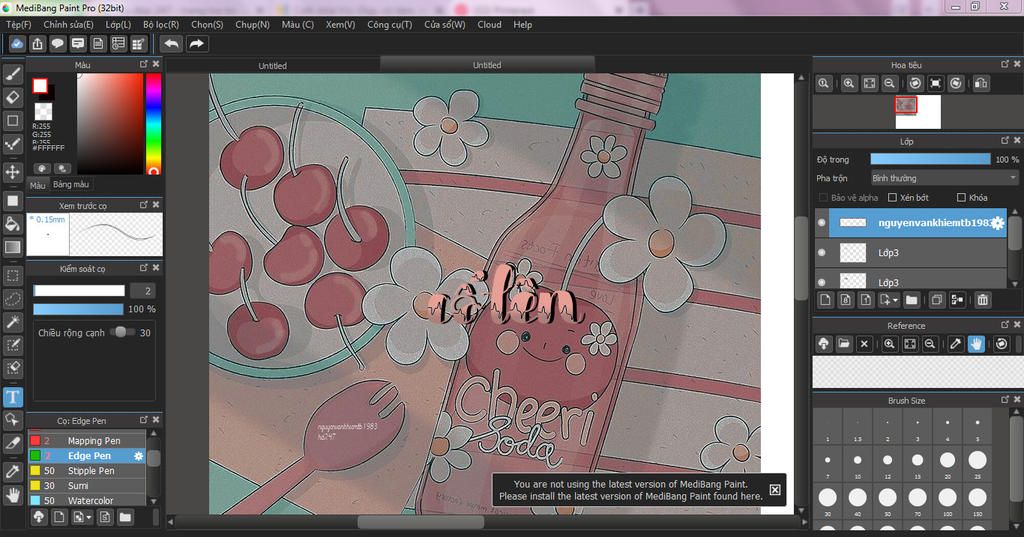
Task: Select the Move tool
Action: (12, 172)
